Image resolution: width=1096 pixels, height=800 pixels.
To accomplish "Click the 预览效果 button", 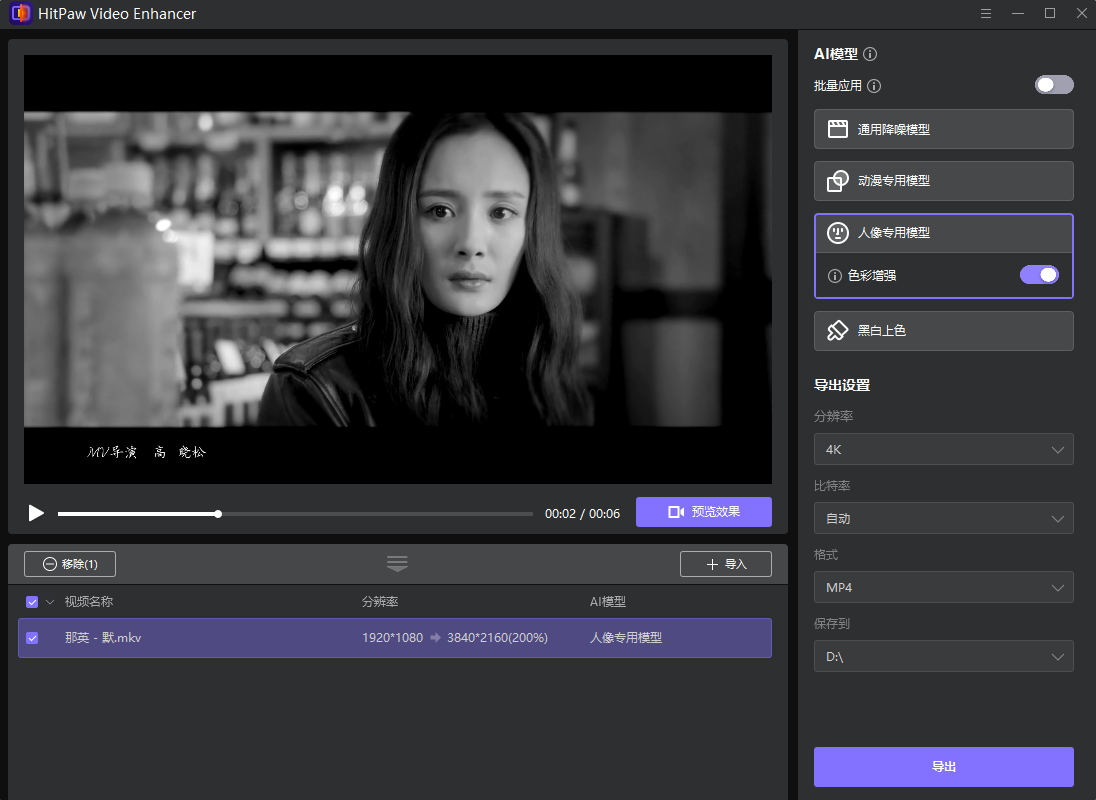I will [704, 512].
